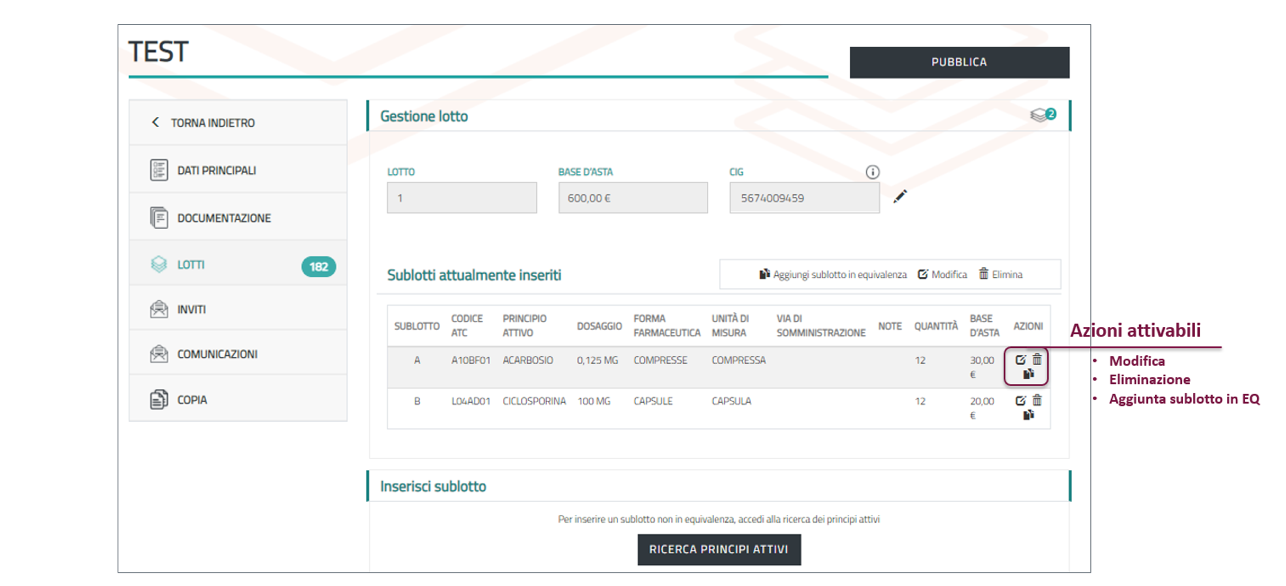
Task: Click the RICERCA PRINCIPI ATTIVI button
Action: tap(719, 549)
